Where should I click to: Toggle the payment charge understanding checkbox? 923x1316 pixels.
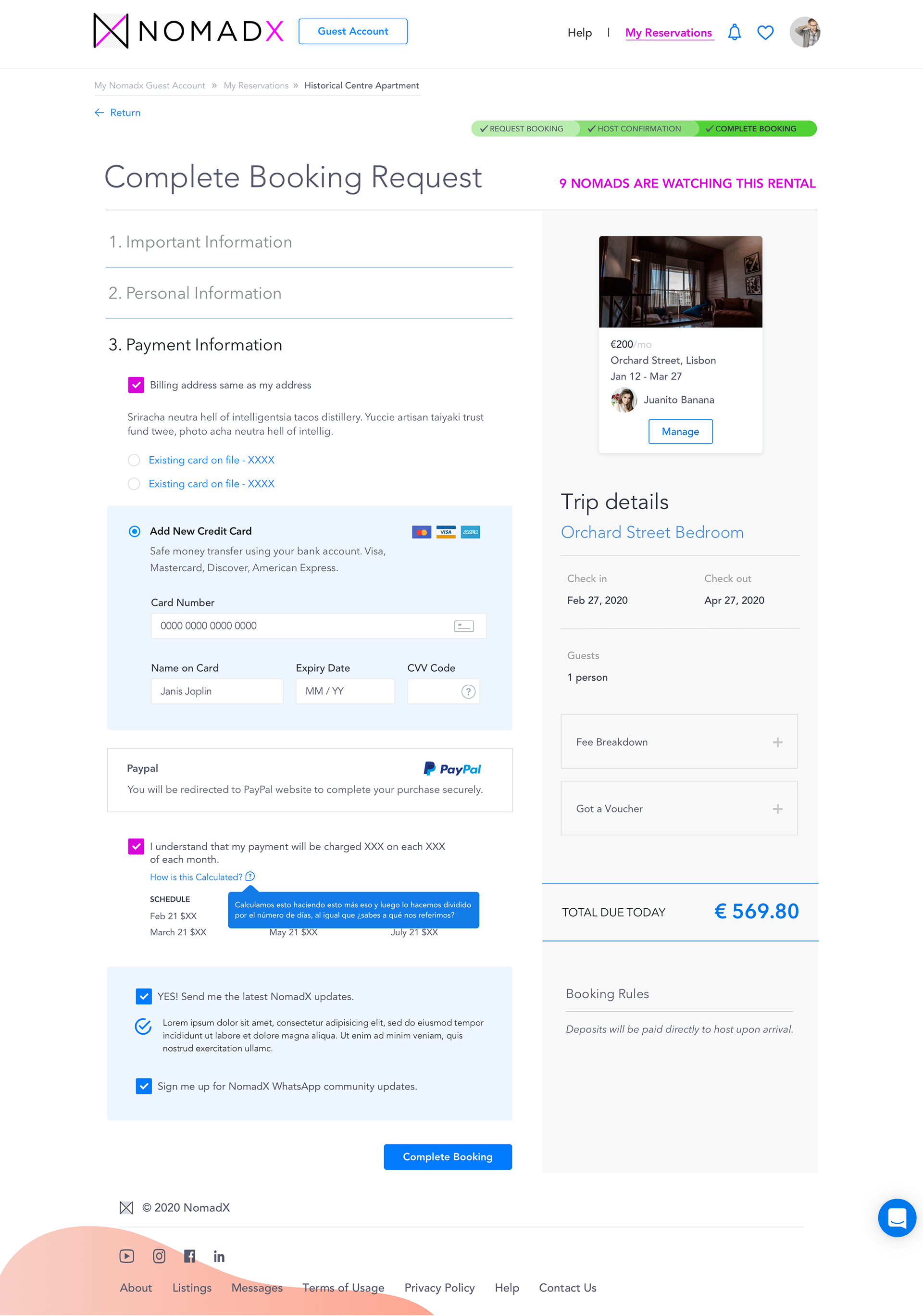click(136, 846)
